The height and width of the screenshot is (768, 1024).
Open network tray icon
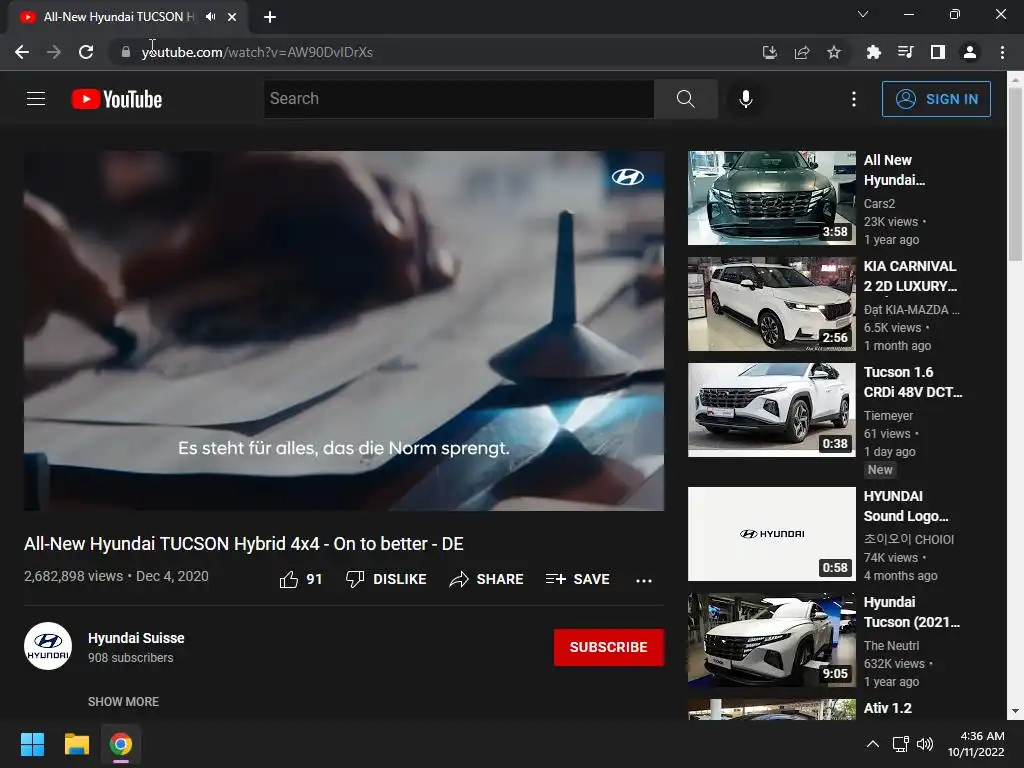[901, 744]
